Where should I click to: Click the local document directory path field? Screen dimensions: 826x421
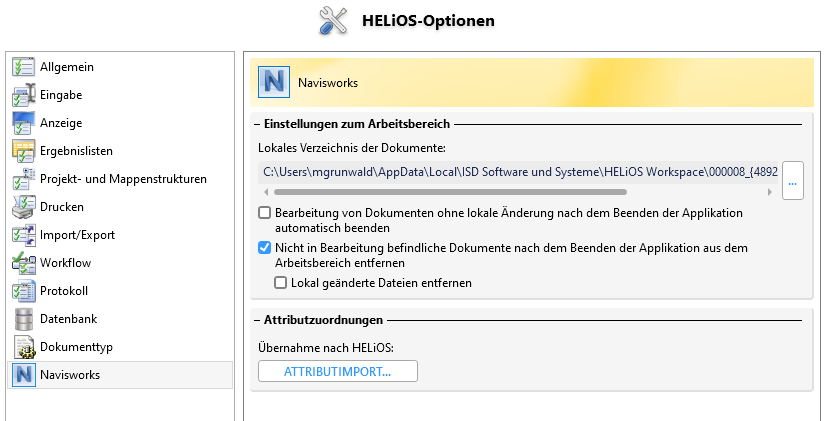[x=517, y=172]
